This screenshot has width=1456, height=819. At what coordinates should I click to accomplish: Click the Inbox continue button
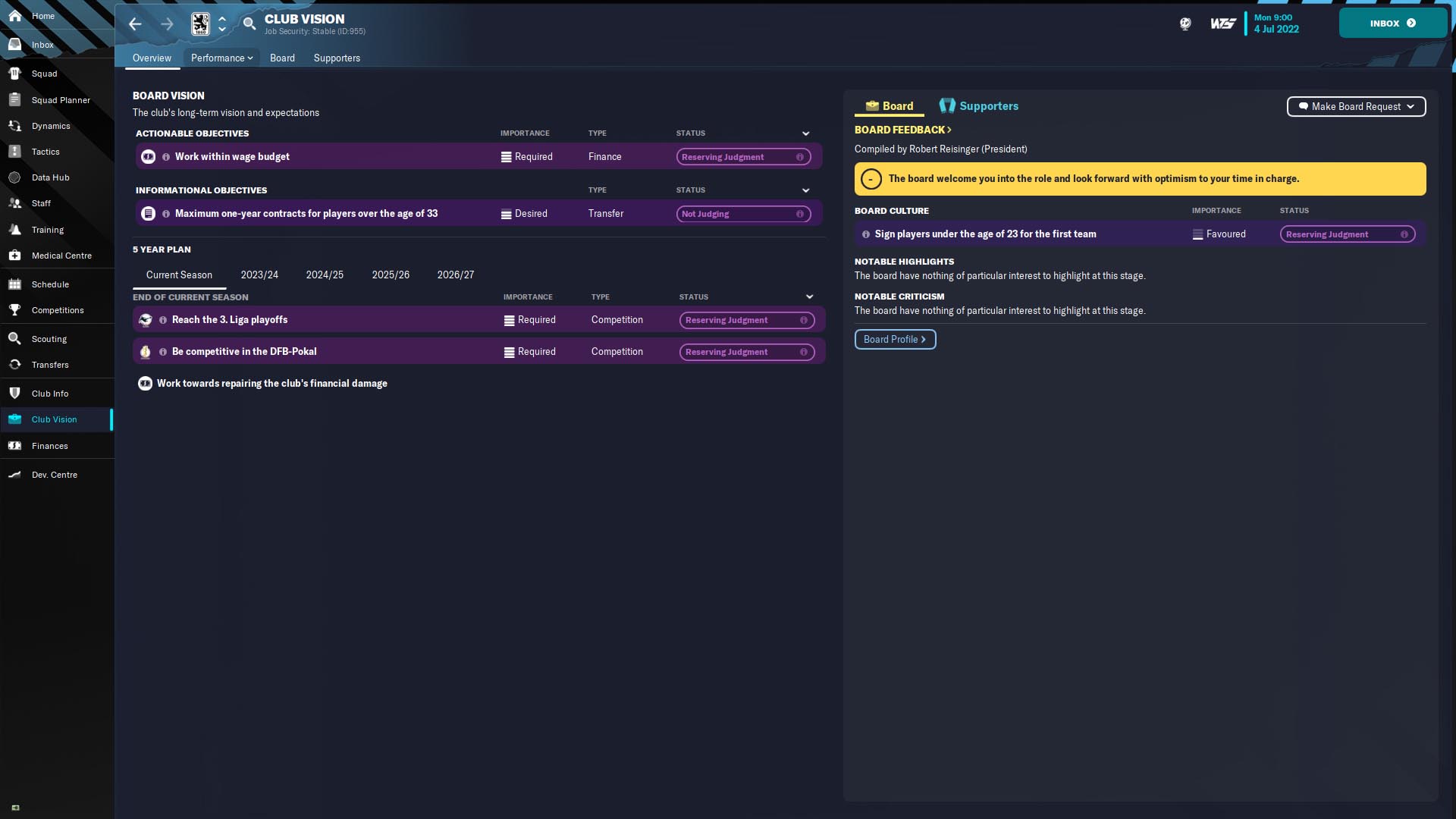click(1392, 23)
